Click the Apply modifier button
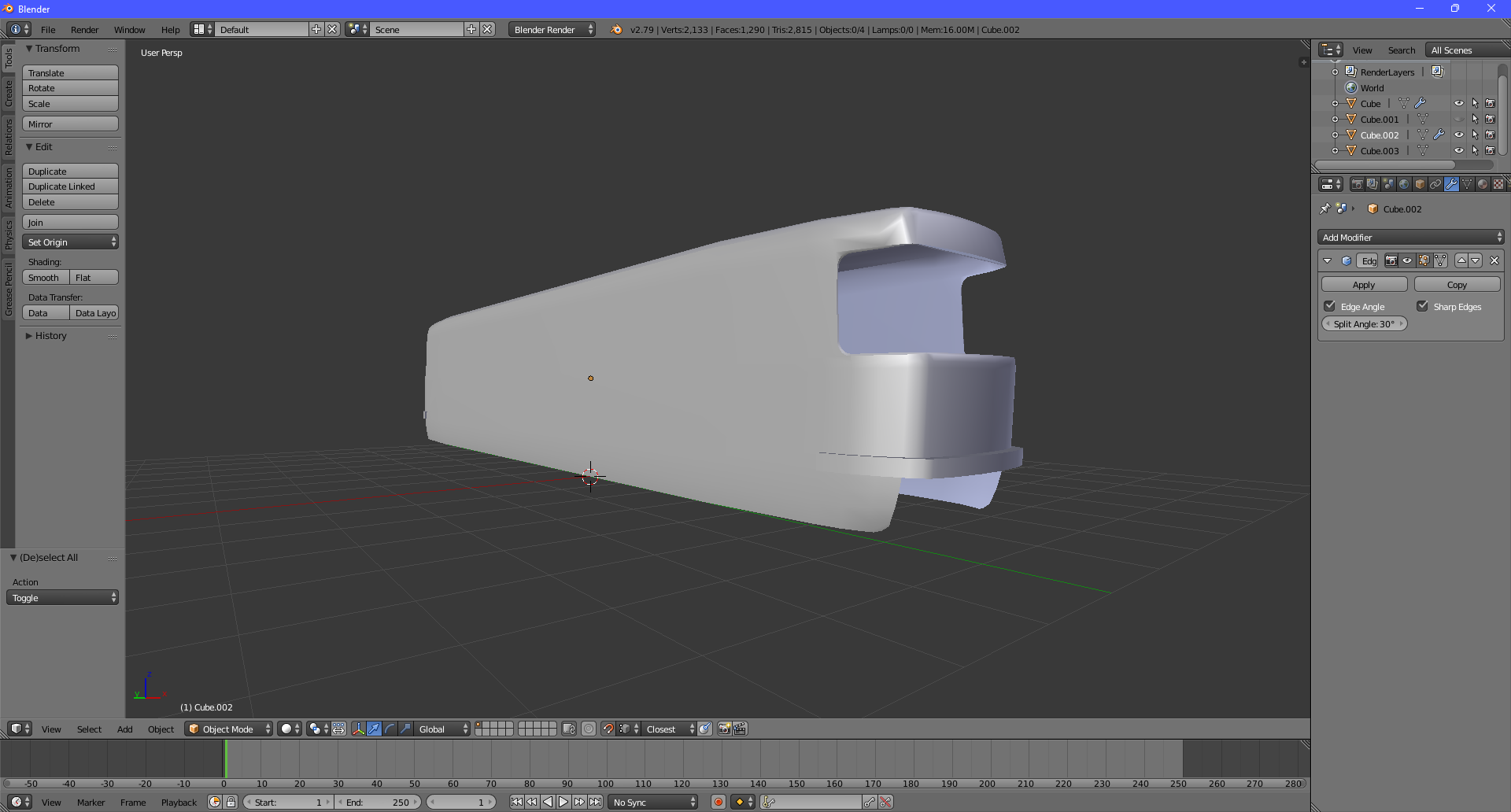 point(1364,285)
